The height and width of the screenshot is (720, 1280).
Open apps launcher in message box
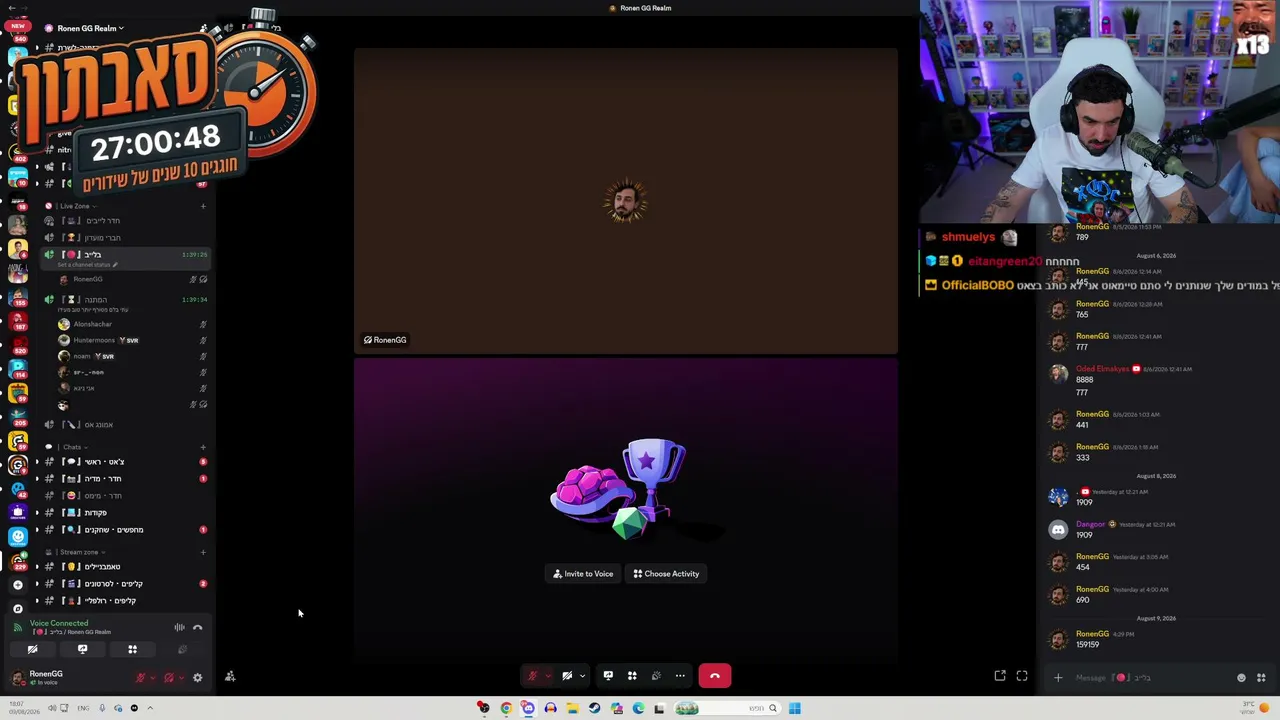pyautogui.click(x=1261, y=678)
